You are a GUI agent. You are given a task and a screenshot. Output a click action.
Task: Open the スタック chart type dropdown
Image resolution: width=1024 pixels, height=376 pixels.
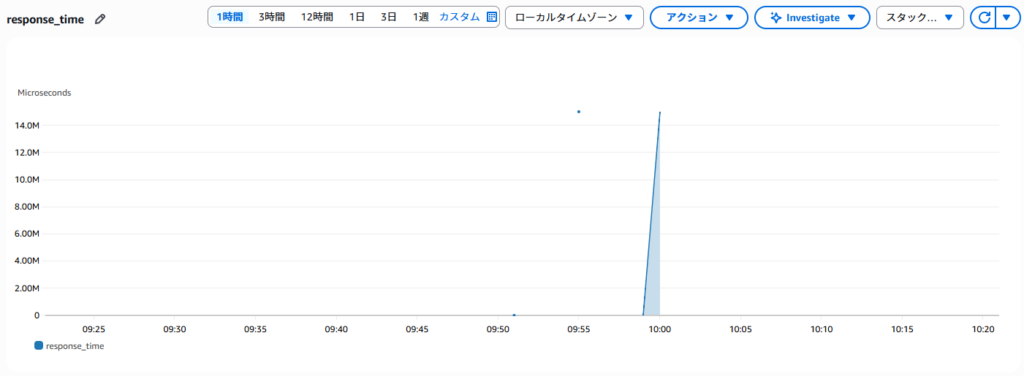920,18
